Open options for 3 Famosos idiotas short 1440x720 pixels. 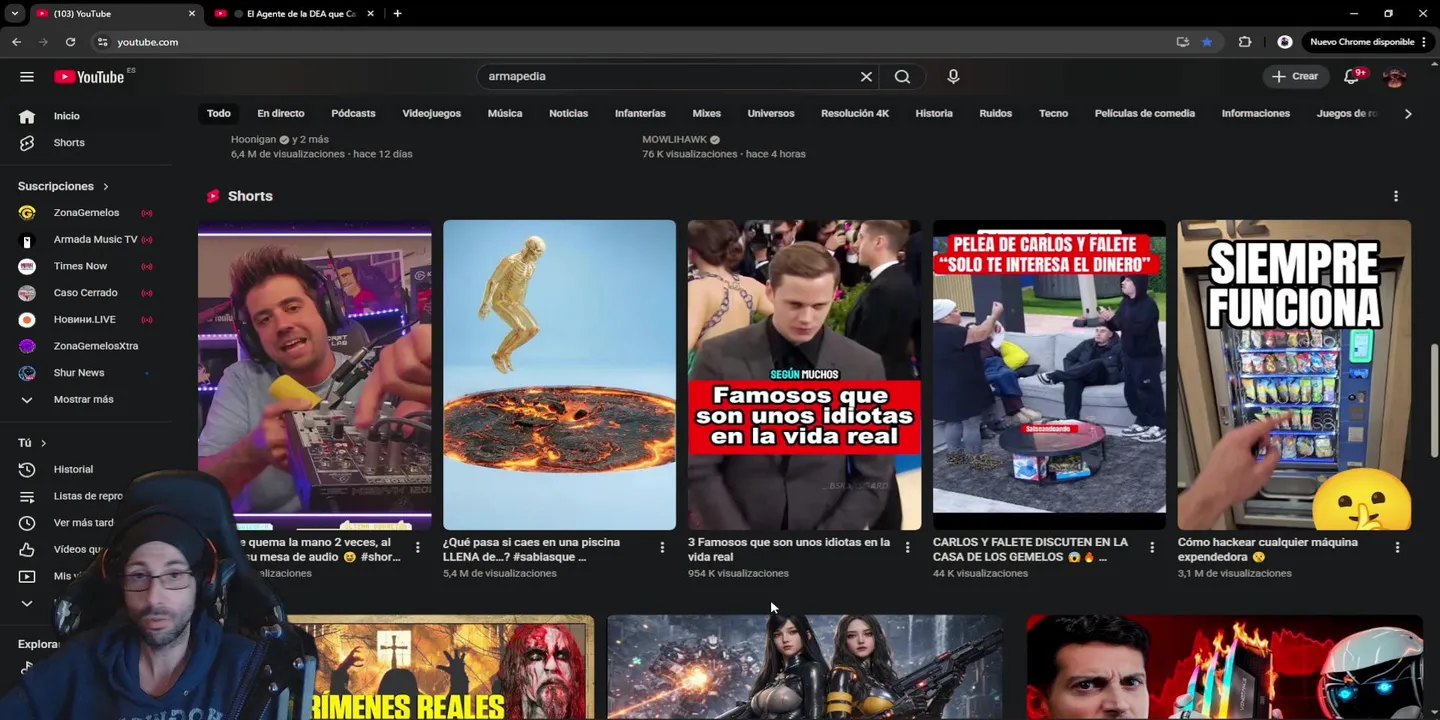click(907, 547)
